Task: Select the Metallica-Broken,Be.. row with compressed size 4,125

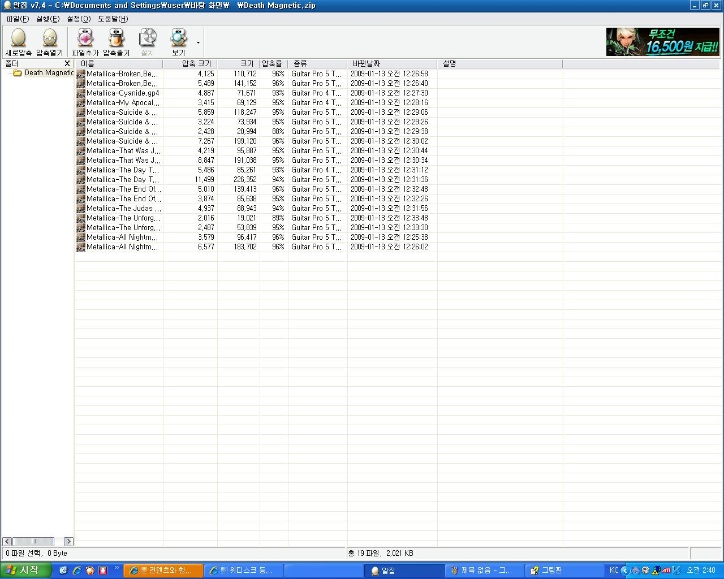Action: tap(256, 73)
